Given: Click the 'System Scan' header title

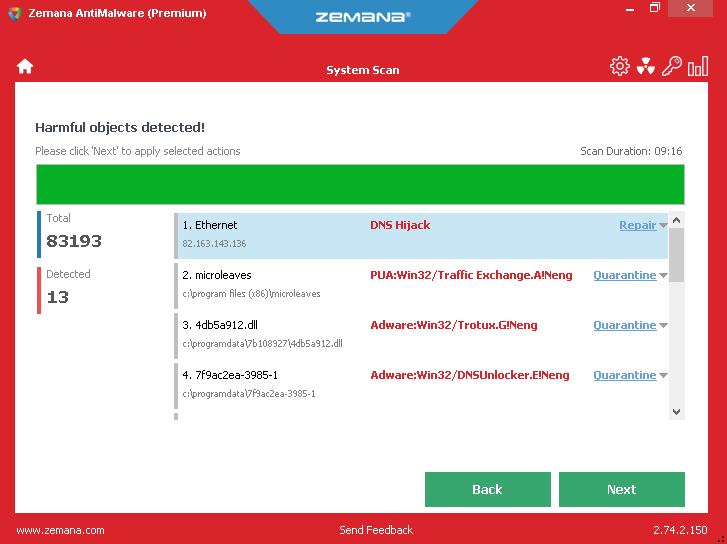Looking at the screenshot, I should coord(363,70).
